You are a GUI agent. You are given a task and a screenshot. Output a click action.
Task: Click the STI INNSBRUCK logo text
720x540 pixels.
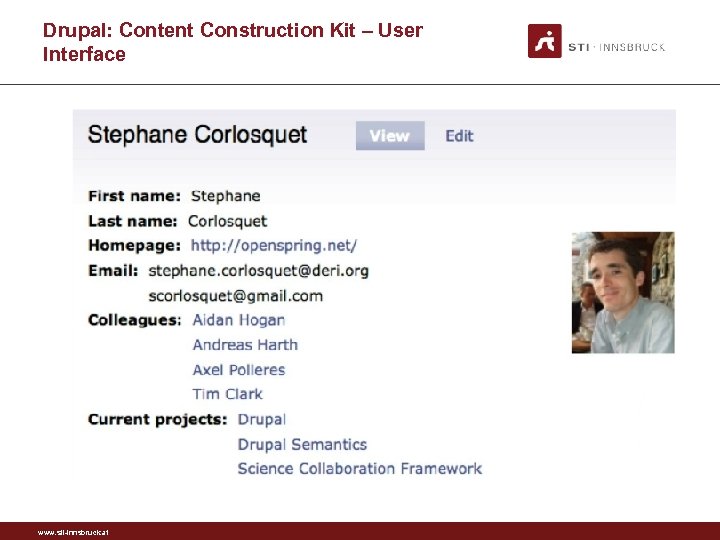[617, 47]
